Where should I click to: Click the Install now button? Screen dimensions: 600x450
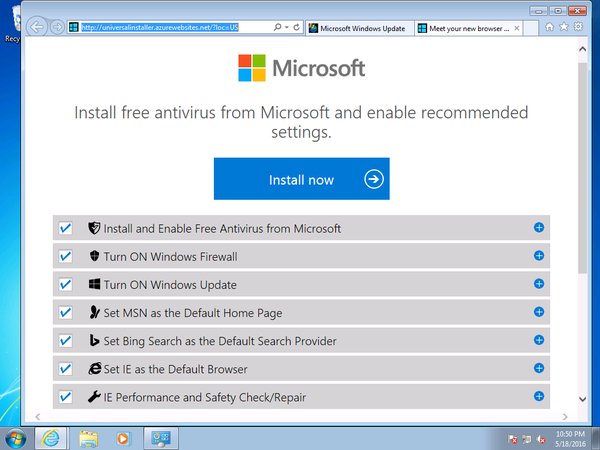pos(302,179)
